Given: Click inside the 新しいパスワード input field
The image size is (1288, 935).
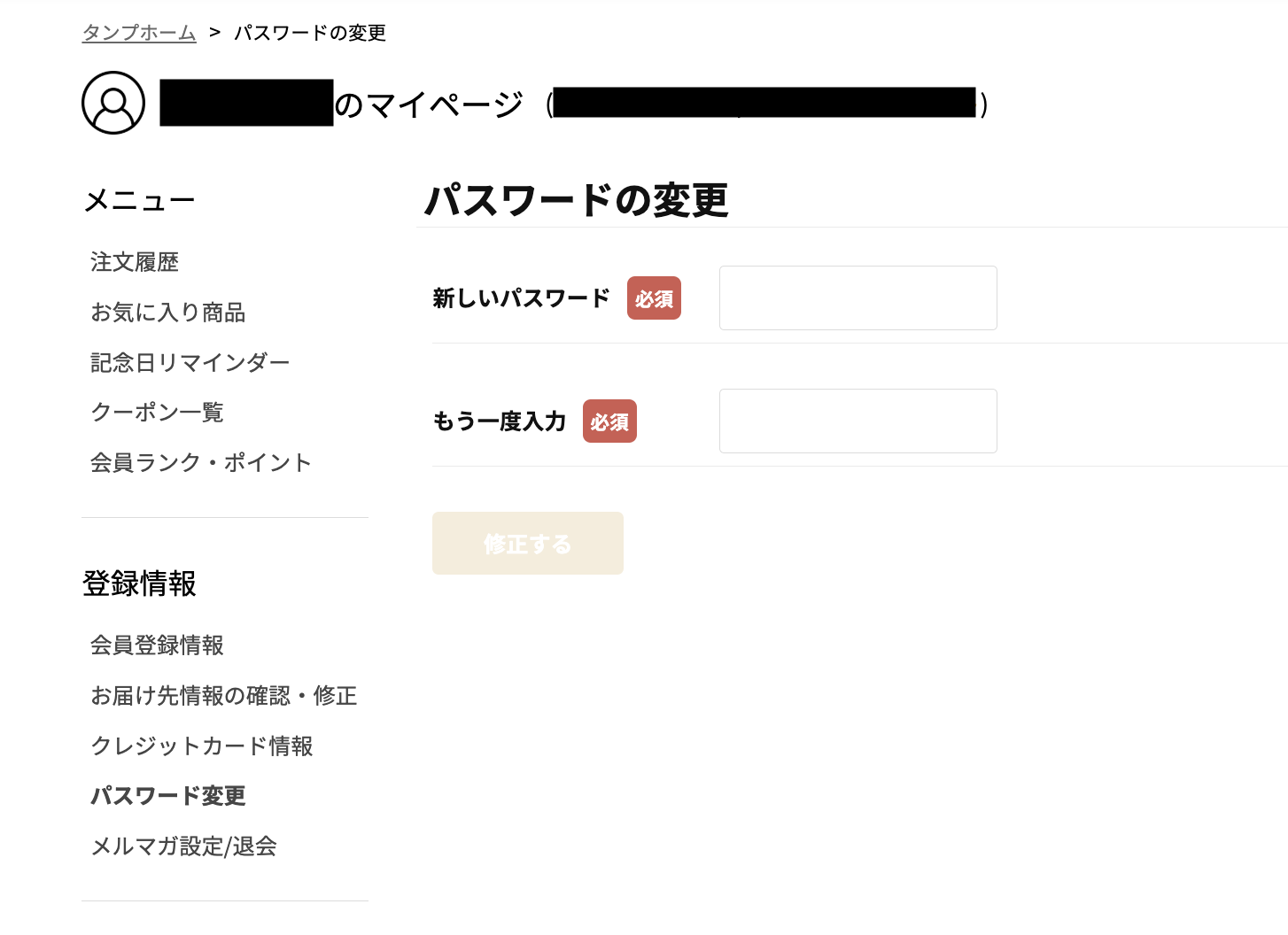Looking at the screenshot, I should [857, 297].
